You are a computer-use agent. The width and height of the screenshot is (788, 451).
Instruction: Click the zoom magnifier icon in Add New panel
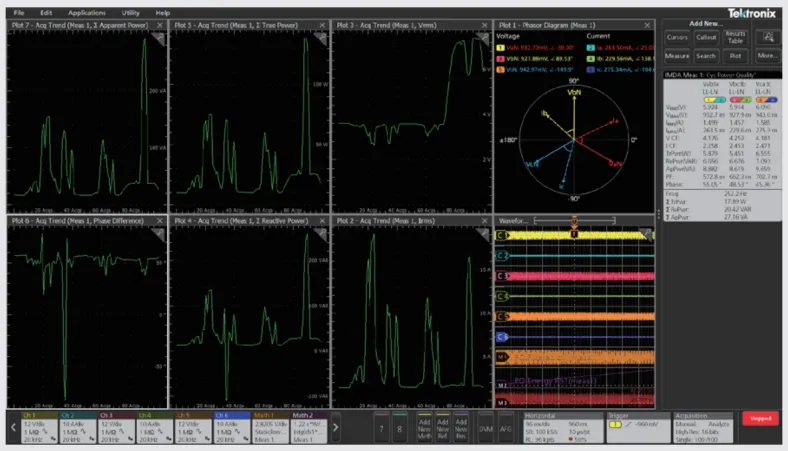tap(770, 36)
